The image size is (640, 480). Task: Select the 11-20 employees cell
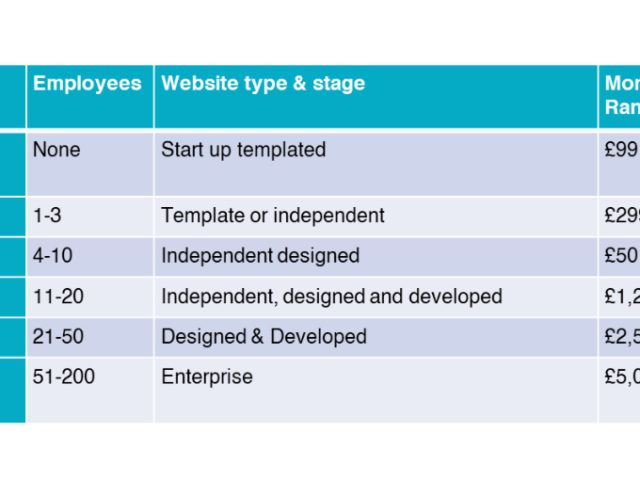pyautogui.click(x=58, y=296)
